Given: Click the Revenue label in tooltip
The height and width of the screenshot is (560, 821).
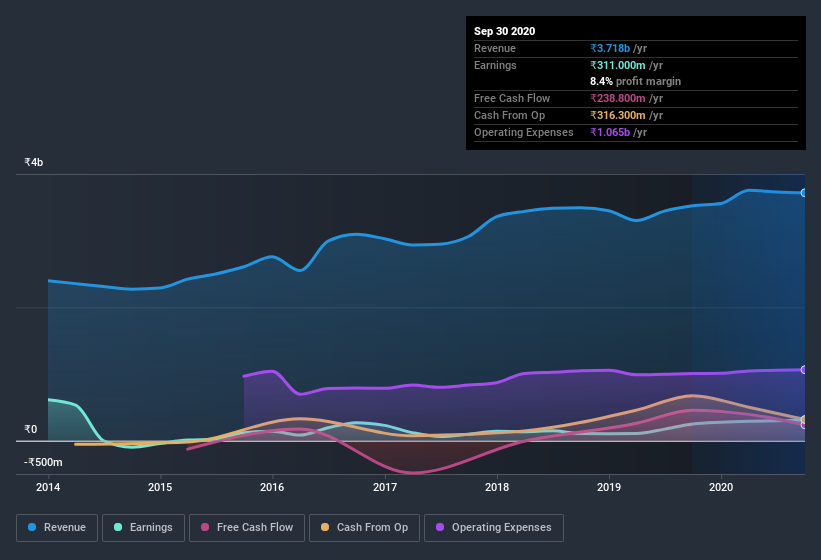Looking at the screenshot, I should (495, 48).
